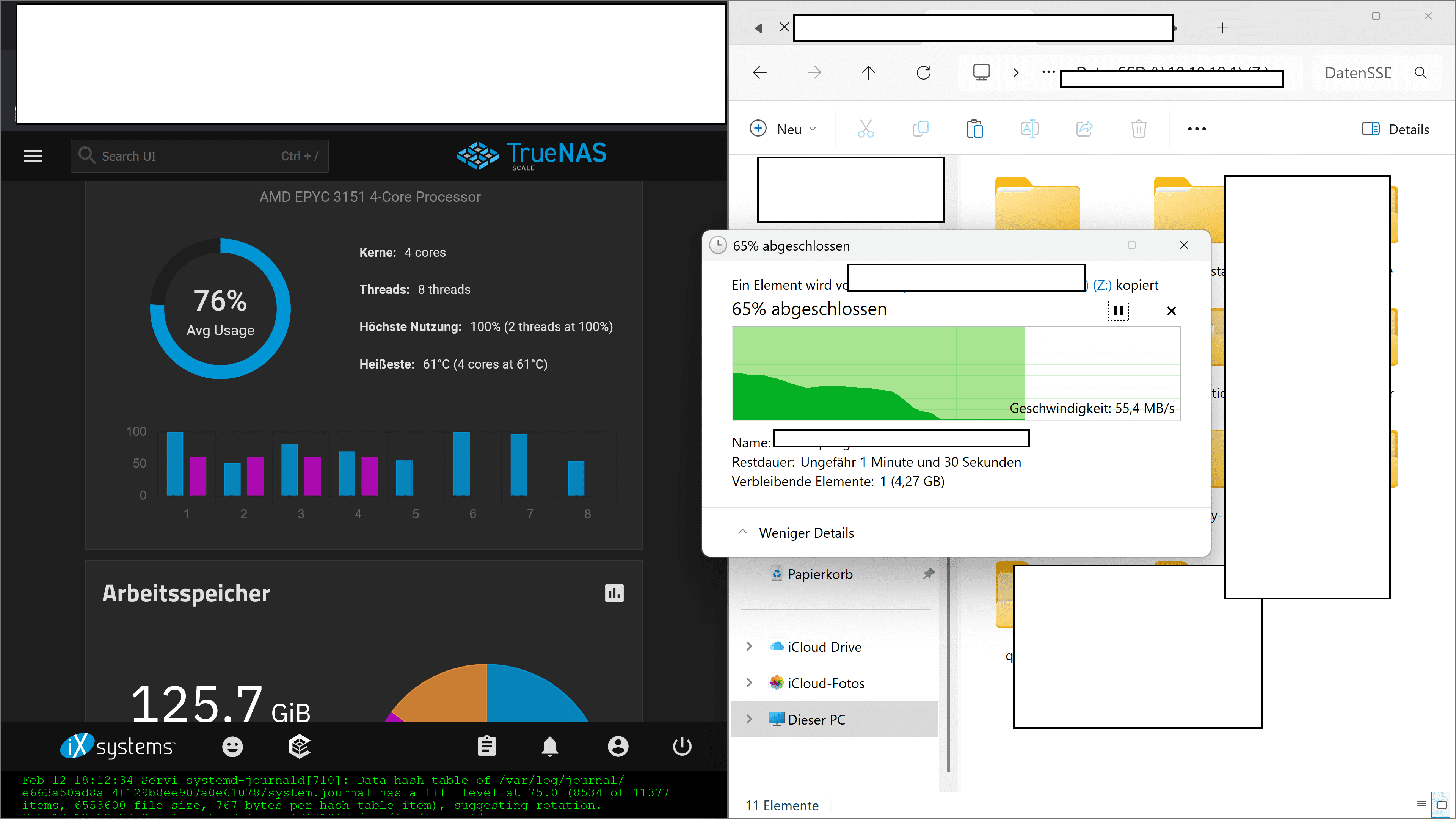Open the alerts bell icon
Viewport: 1456px width, 819px height.
coord(550,747)
